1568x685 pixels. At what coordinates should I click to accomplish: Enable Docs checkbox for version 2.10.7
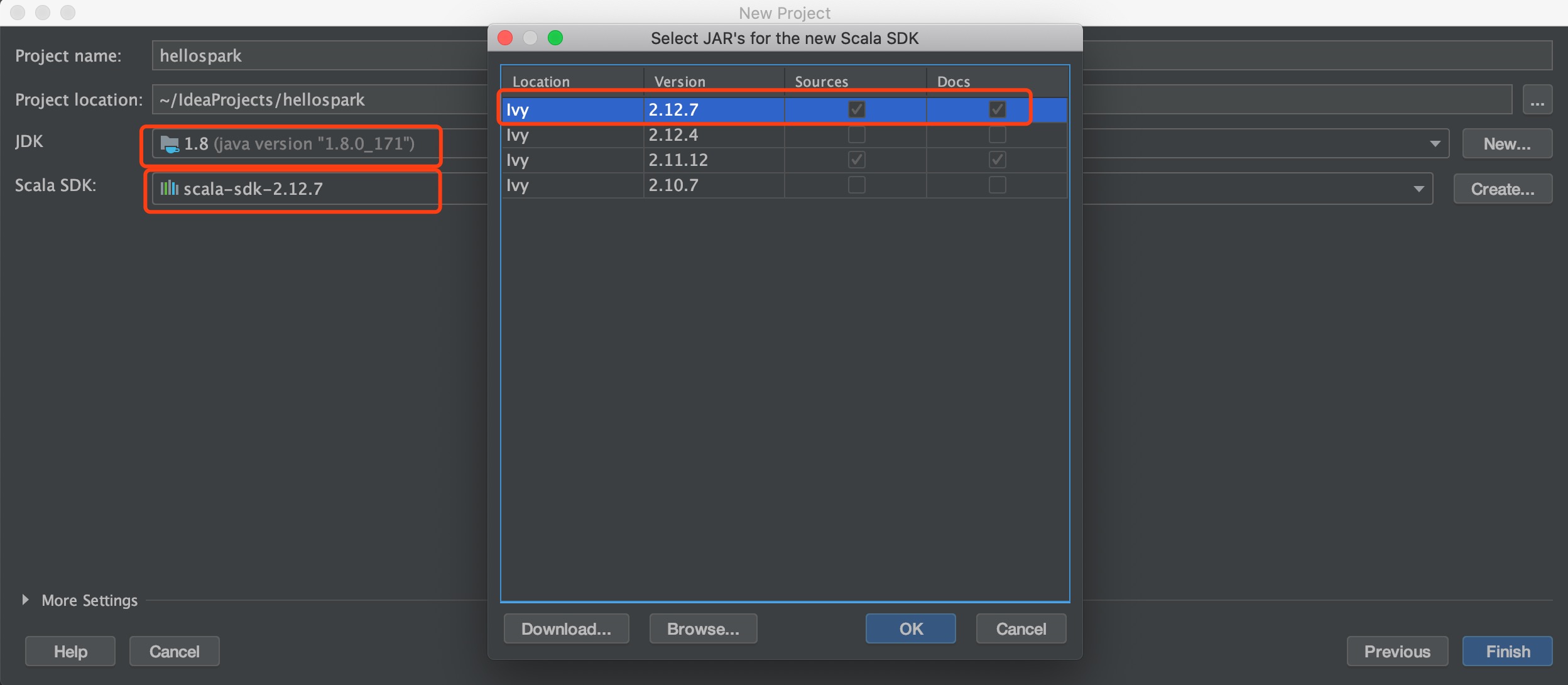pyautogui.click(x=997, y=185)
